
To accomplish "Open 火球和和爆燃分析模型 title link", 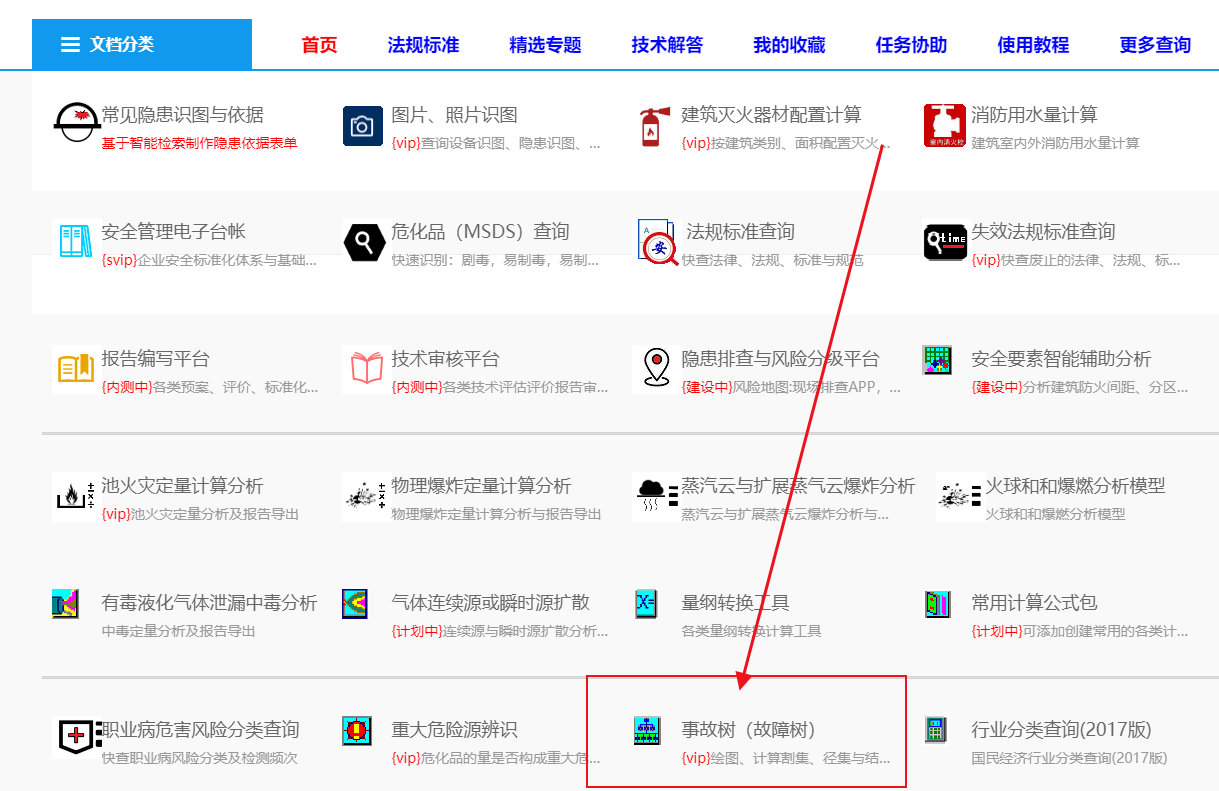I will [1075, 486].
